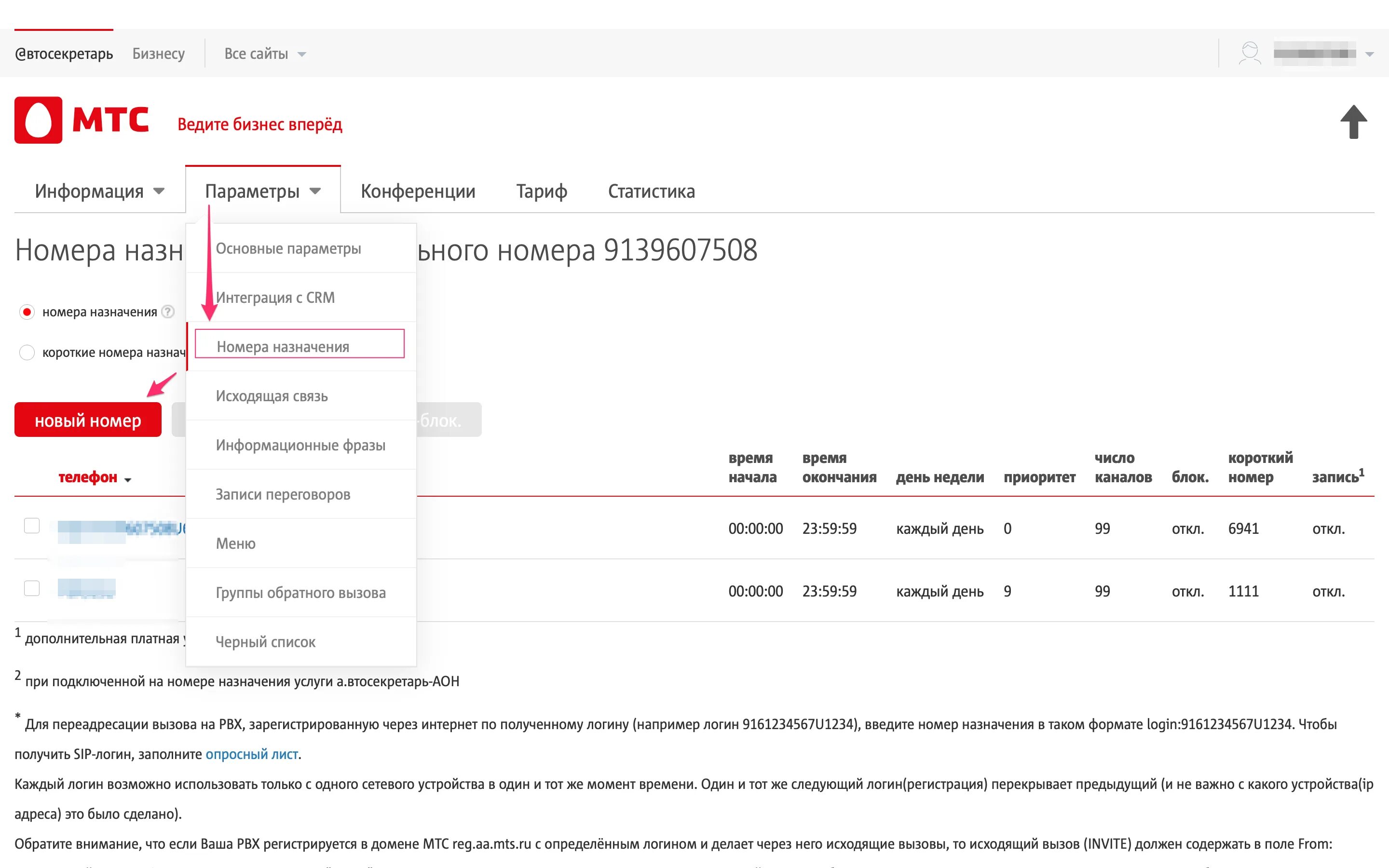Image resolution: width=1389 pixels, height=868 pixels.
Task: Open Черный список menu item
Action: 301,642
